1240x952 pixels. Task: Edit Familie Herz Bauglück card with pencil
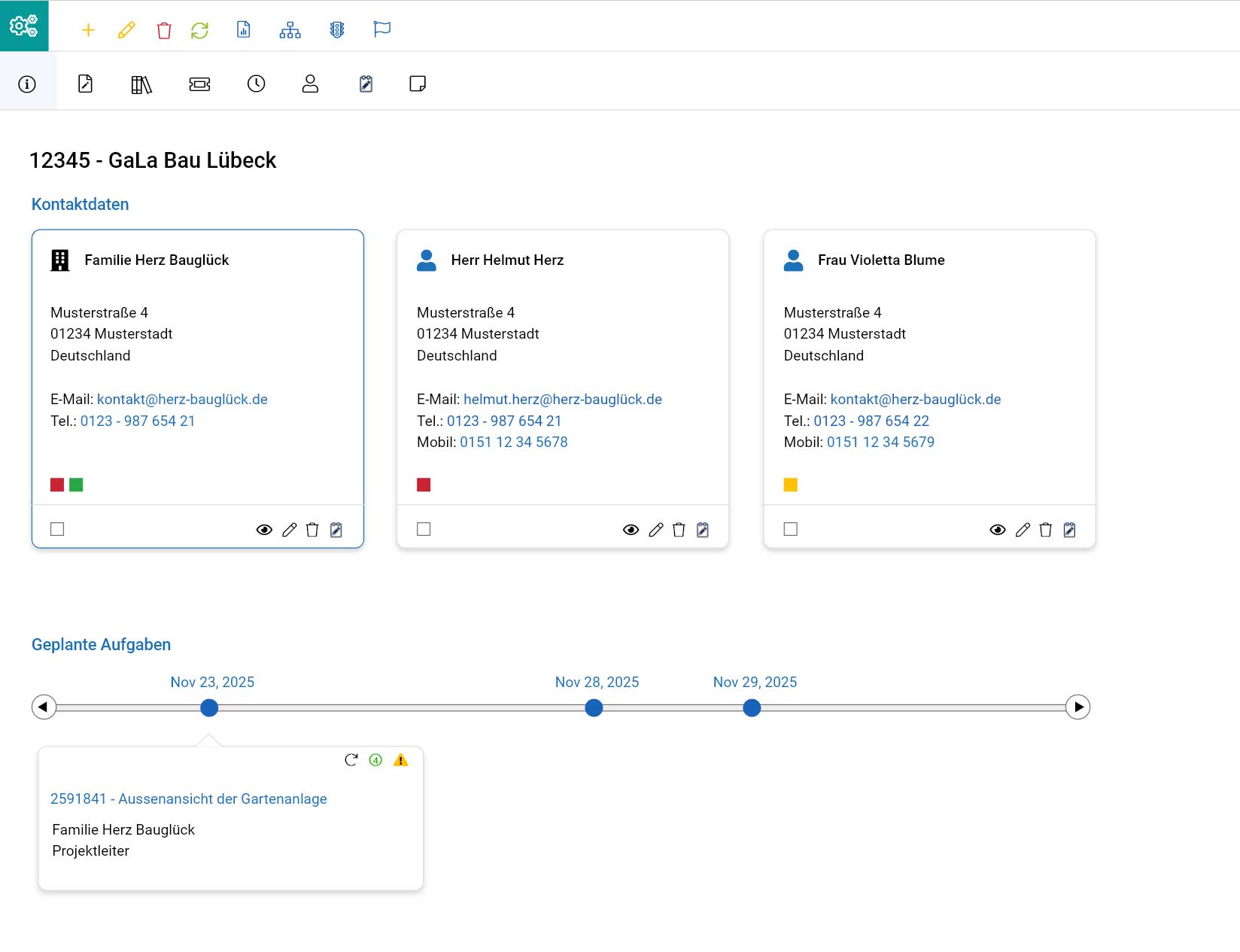click(x=290, y=530)
